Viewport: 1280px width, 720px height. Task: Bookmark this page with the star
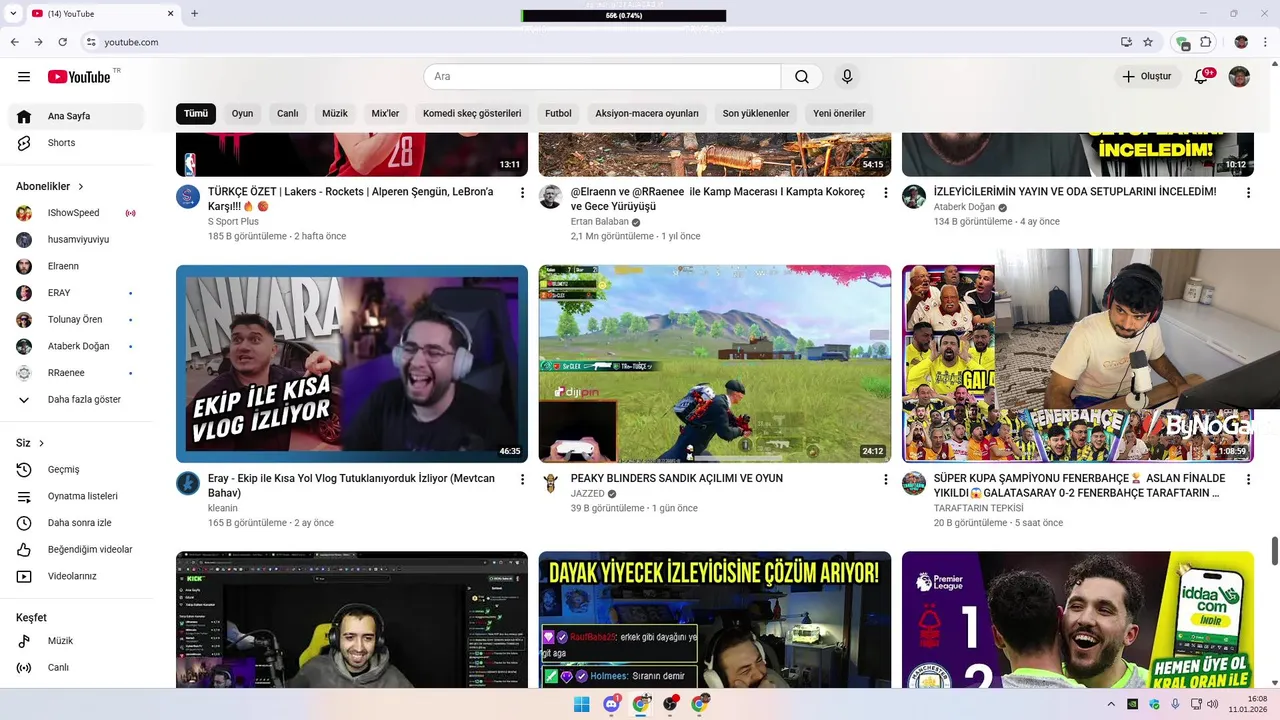click(1148, 42)
